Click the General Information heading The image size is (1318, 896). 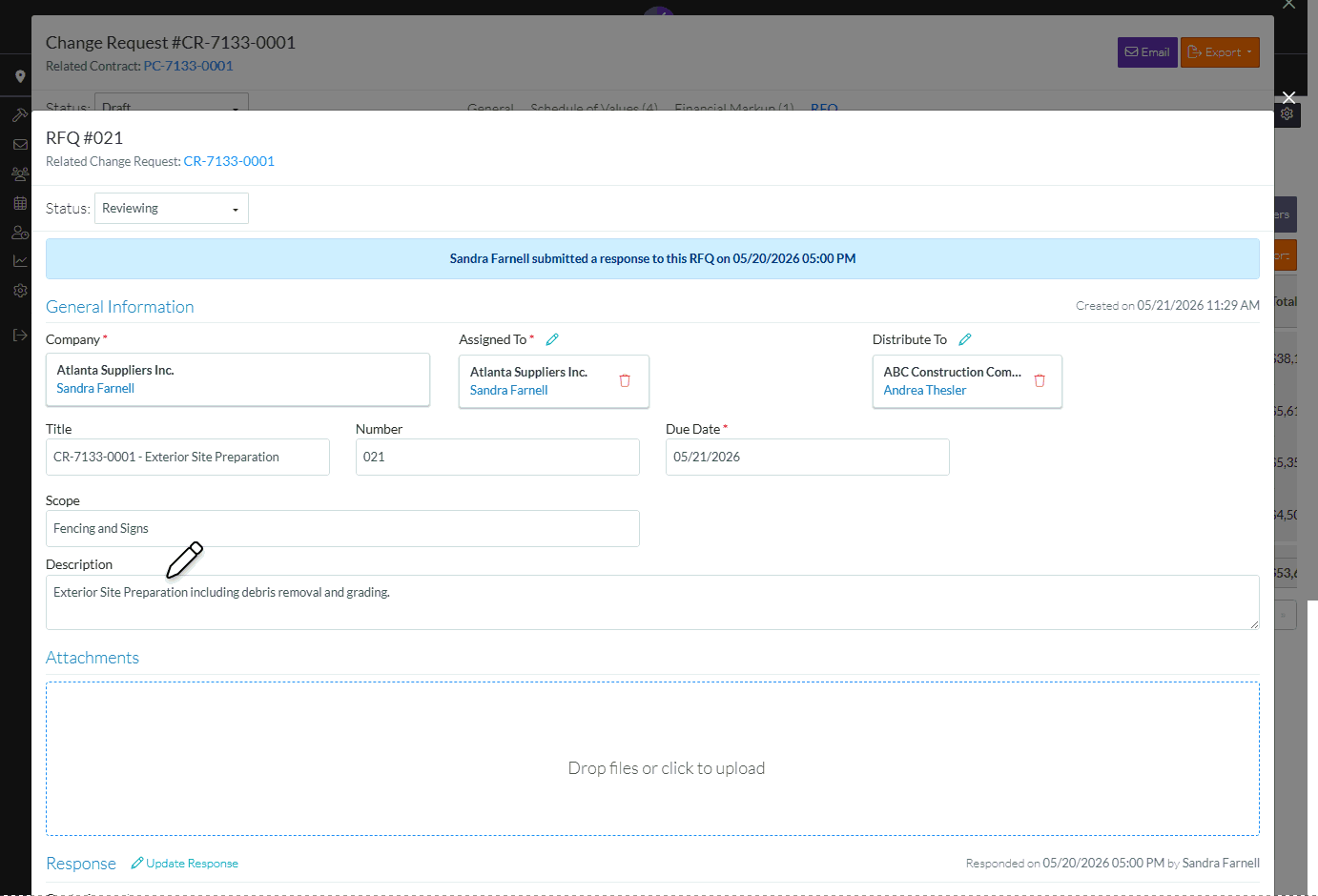120,307
